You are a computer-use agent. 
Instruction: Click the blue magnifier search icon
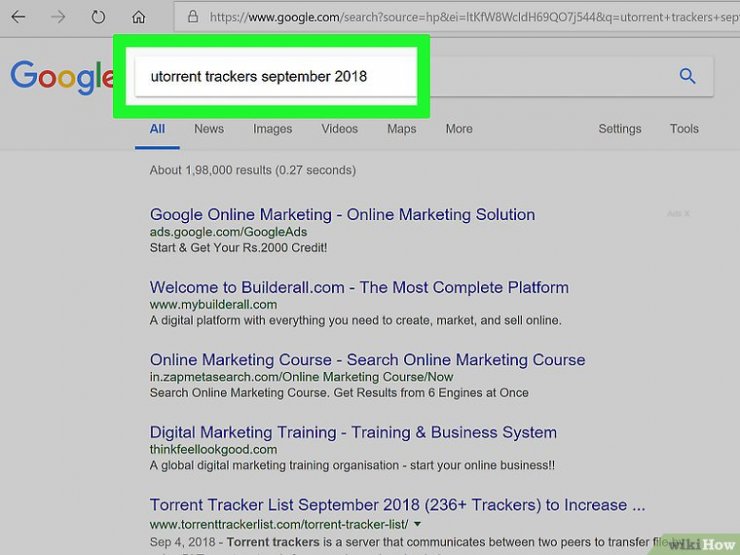687,76
